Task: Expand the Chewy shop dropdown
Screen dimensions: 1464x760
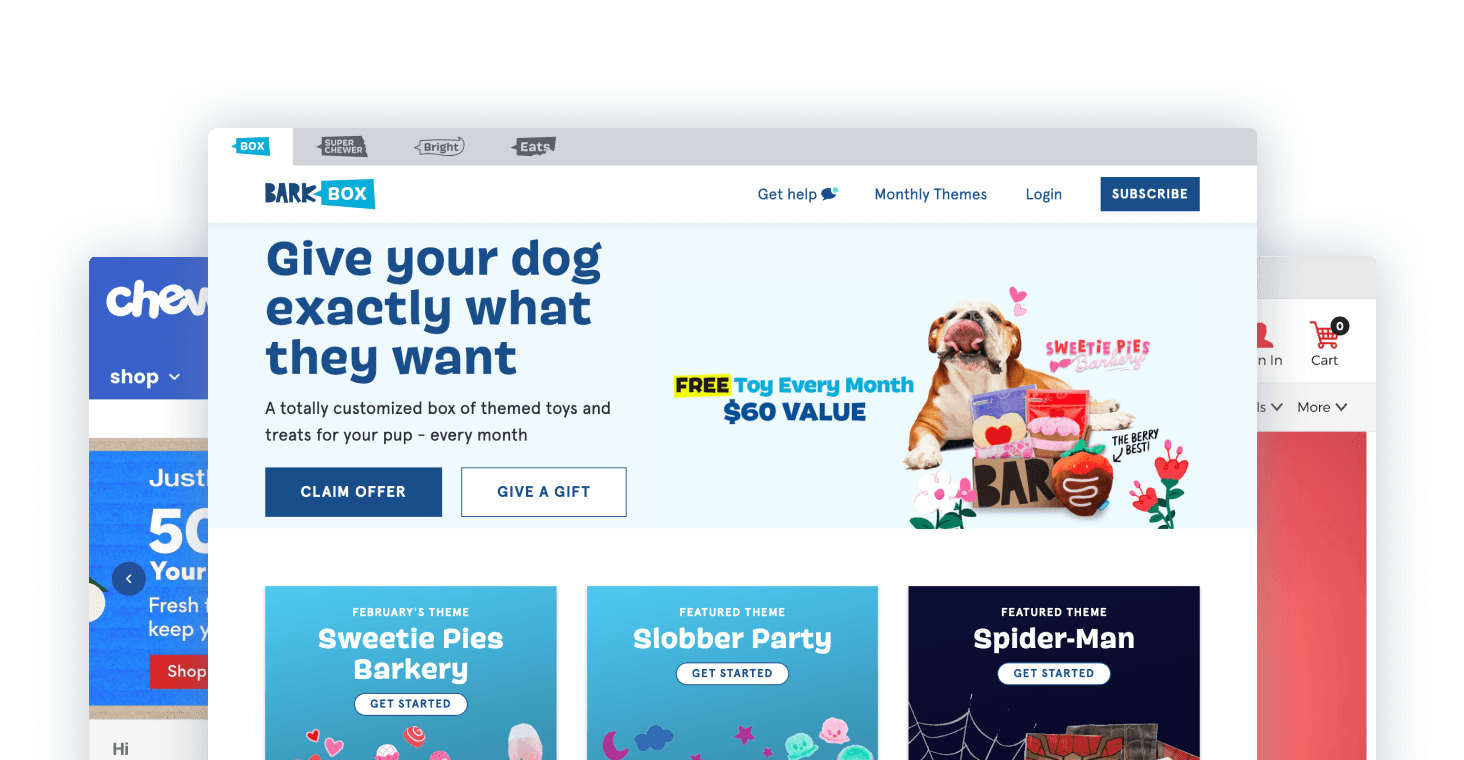Action: (x=145, y=377)
